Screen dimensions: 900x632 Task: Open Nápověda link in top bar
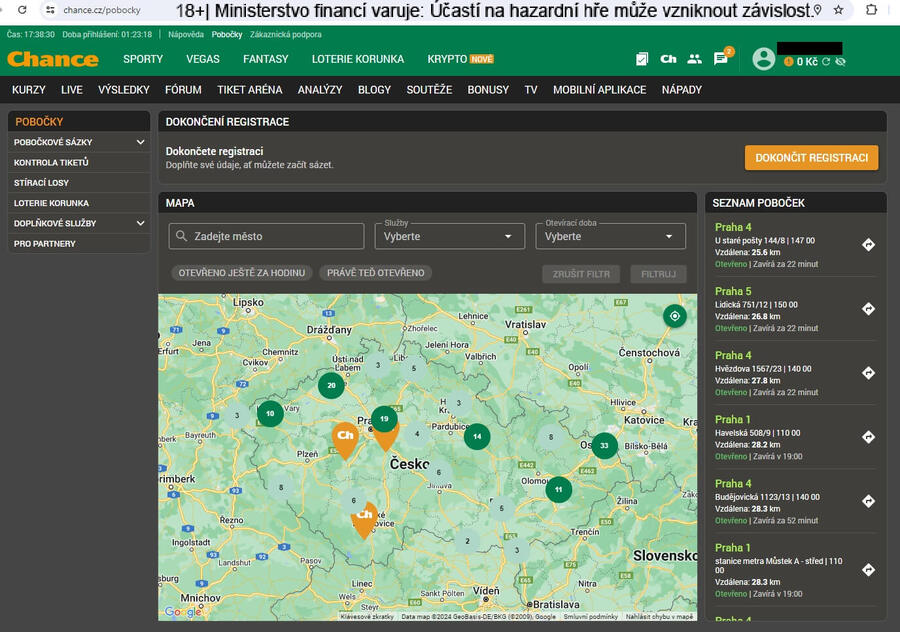pos(186,34)
